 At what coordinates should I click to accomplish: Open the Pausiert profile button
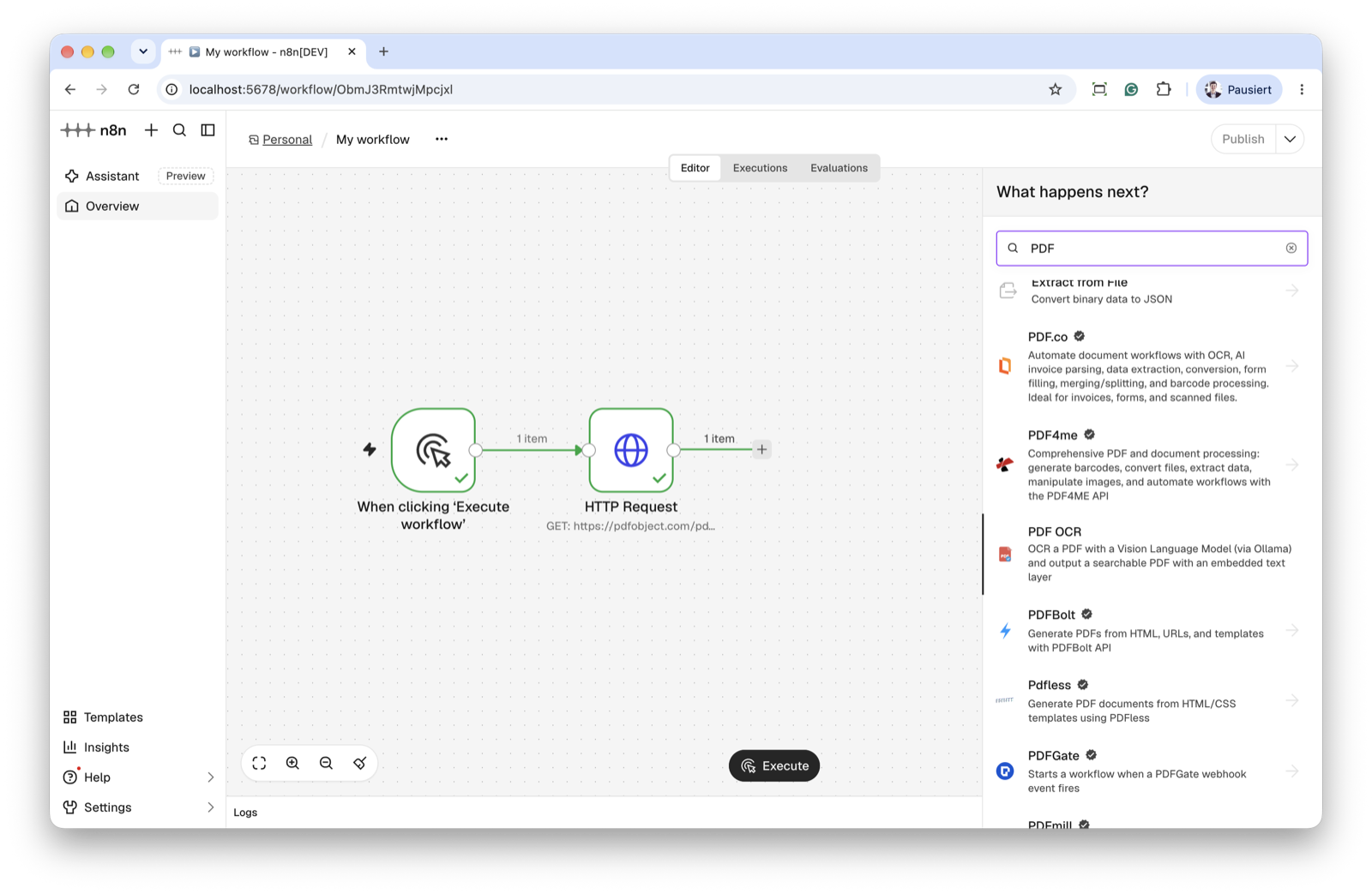tap(1239, 89)
